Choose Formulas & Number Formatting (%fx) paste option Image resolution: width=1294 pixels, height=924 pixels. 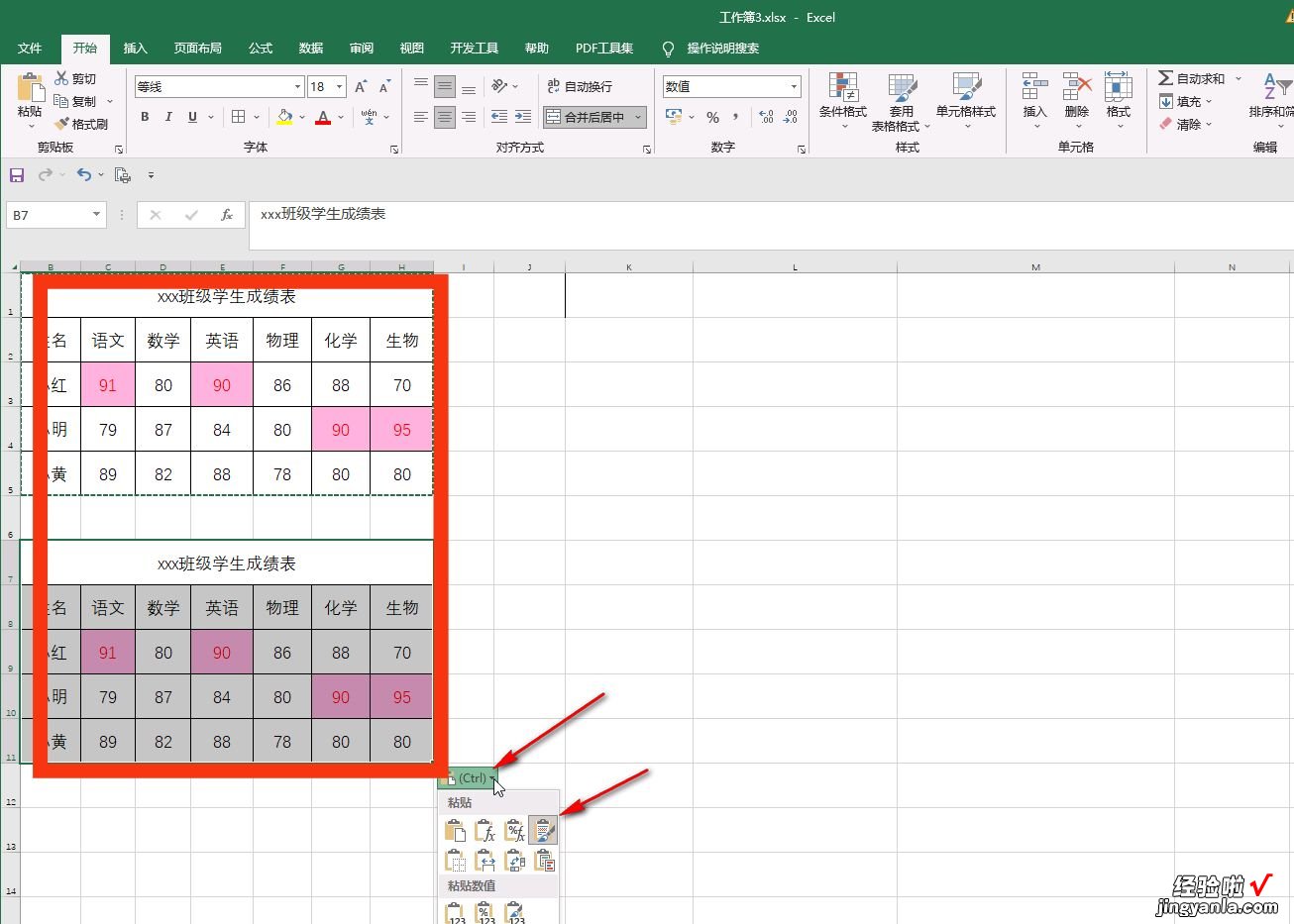(x=514, y=830)
